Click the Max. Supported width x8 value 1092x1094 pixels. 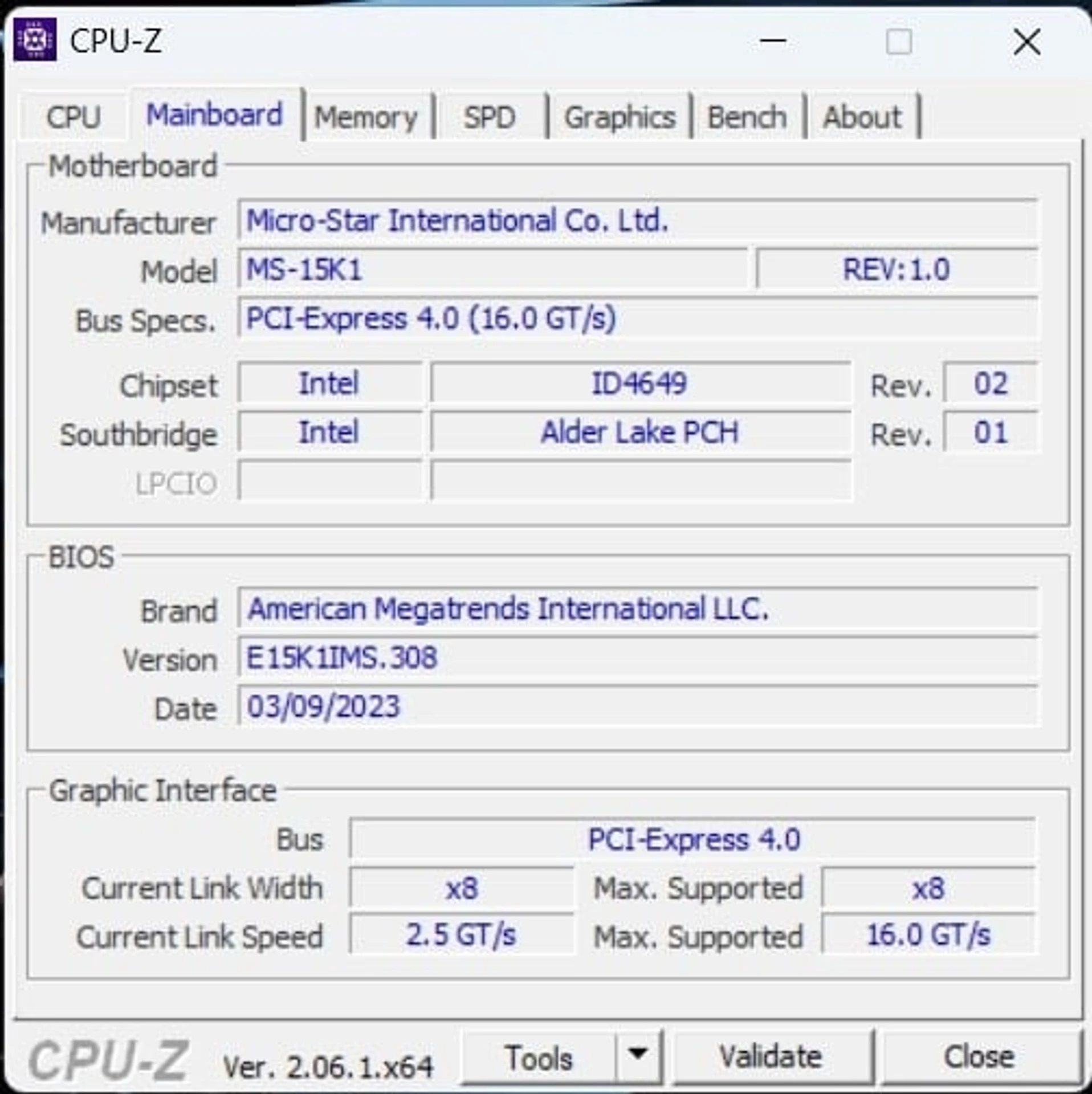[928, 888]
